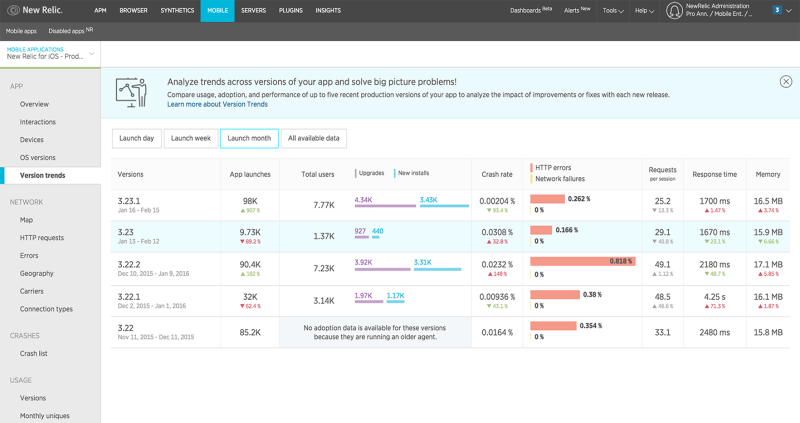Click the Memory column header

(x=768, y=175)
